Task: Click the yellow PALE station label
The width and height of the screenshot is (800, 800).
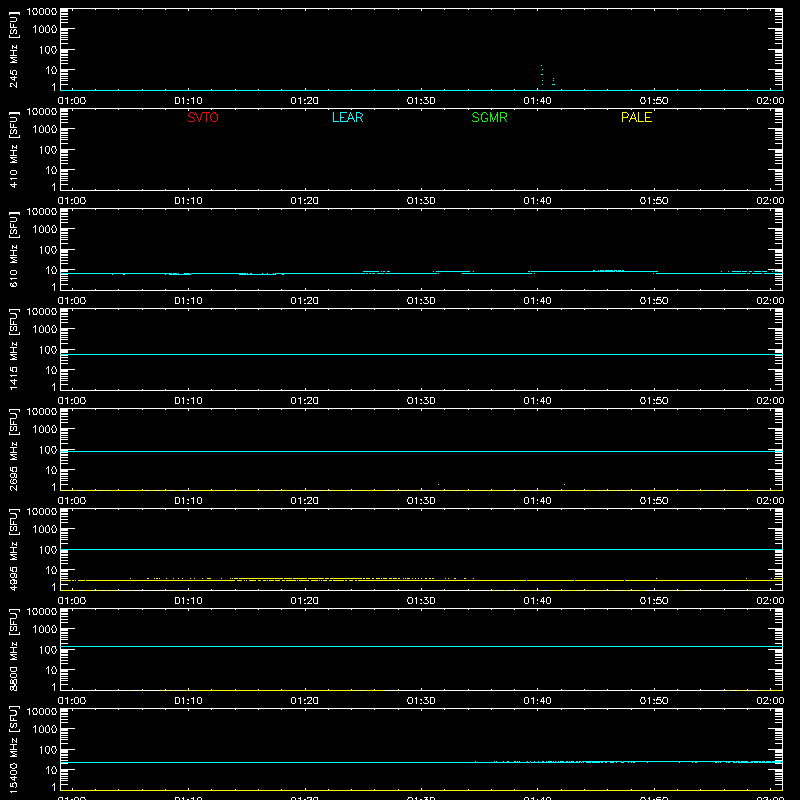Action: [636, 117]
